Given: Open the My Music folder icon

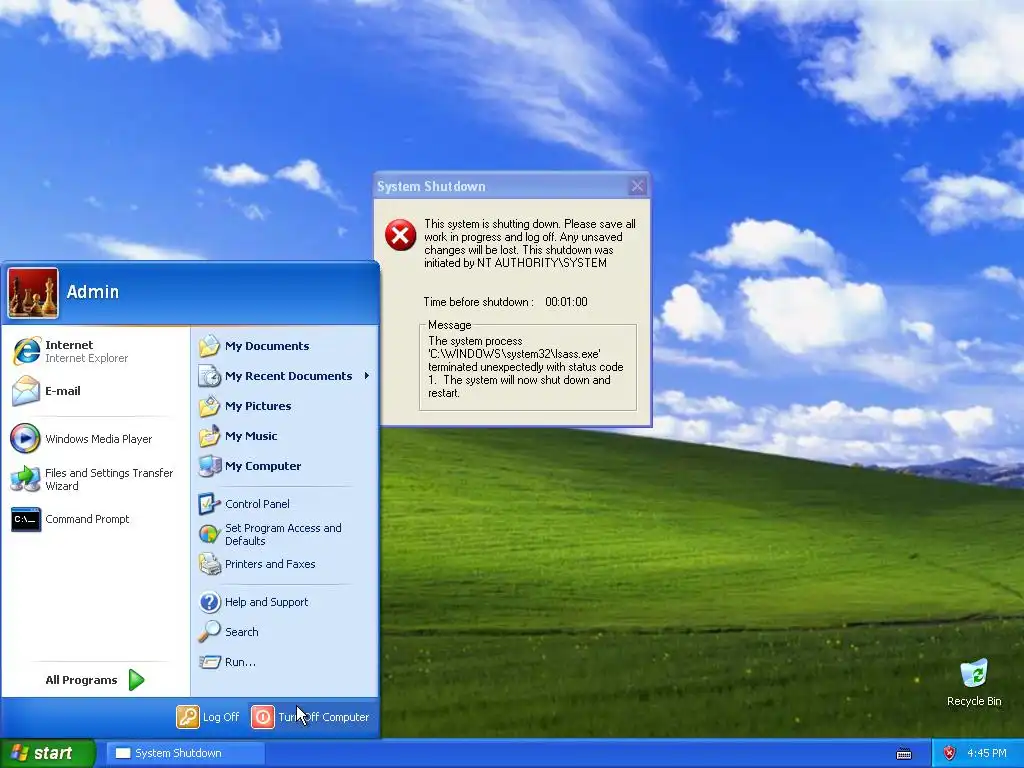Looking at the screenshot, I should tap(210, 436).
